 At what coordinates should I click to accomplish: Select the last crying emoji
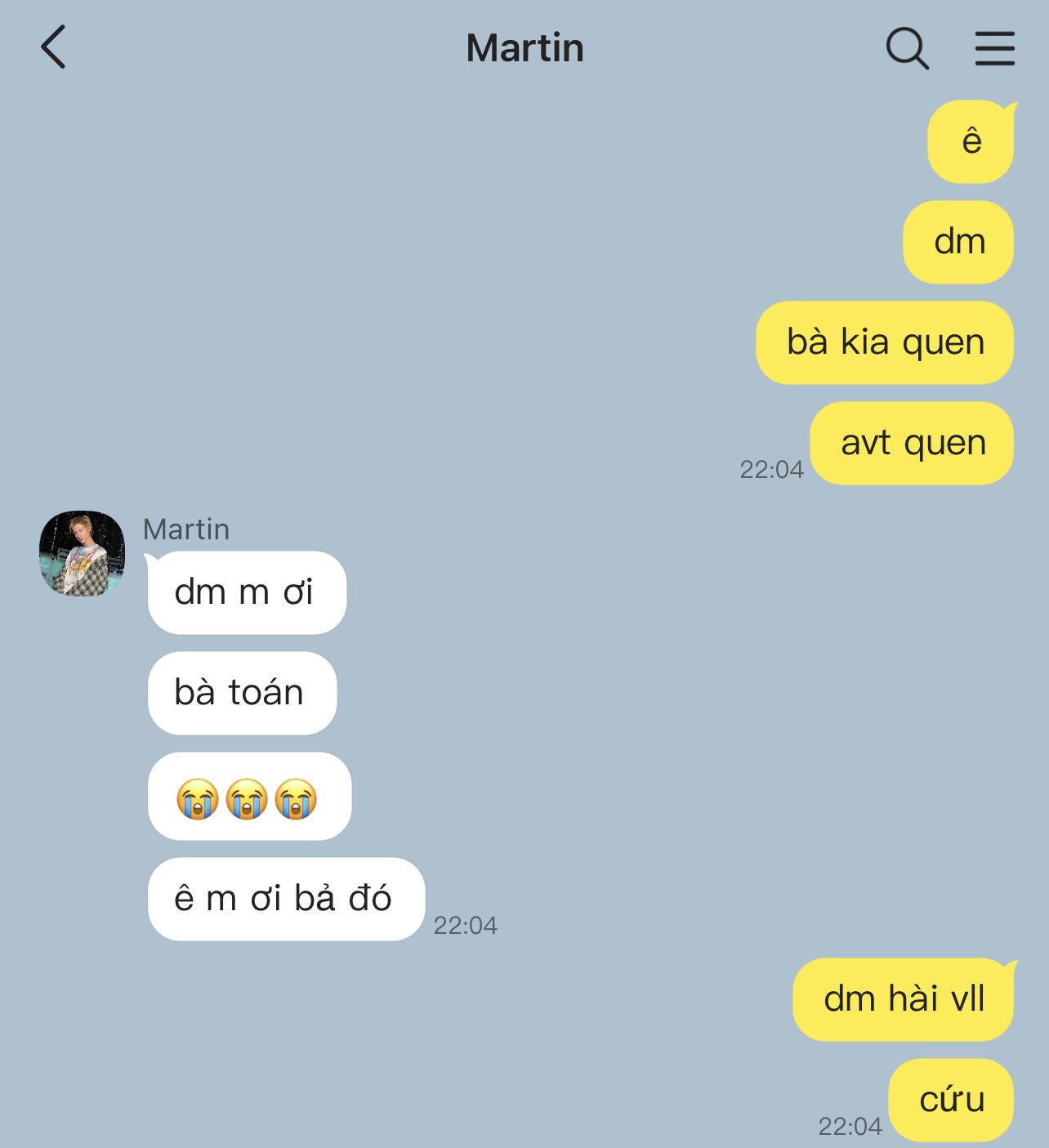(x=296, y=798)
